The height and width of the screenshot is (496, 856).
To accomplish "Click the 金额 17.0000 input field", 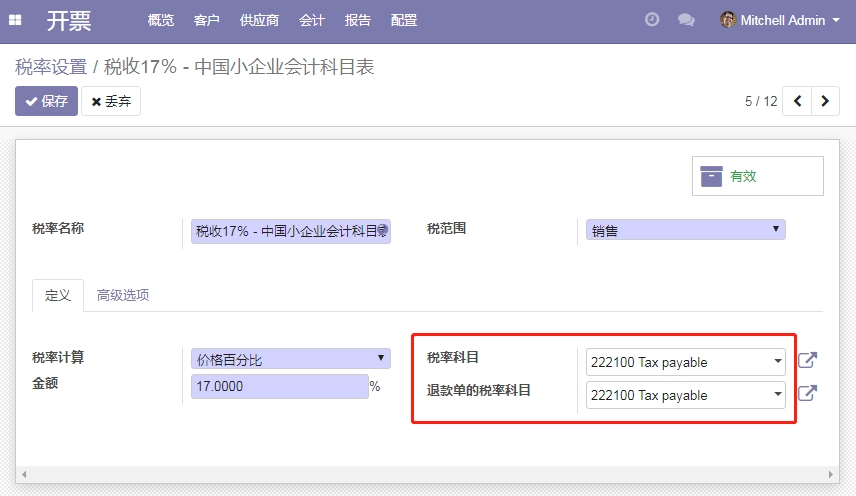I will 280,386.
